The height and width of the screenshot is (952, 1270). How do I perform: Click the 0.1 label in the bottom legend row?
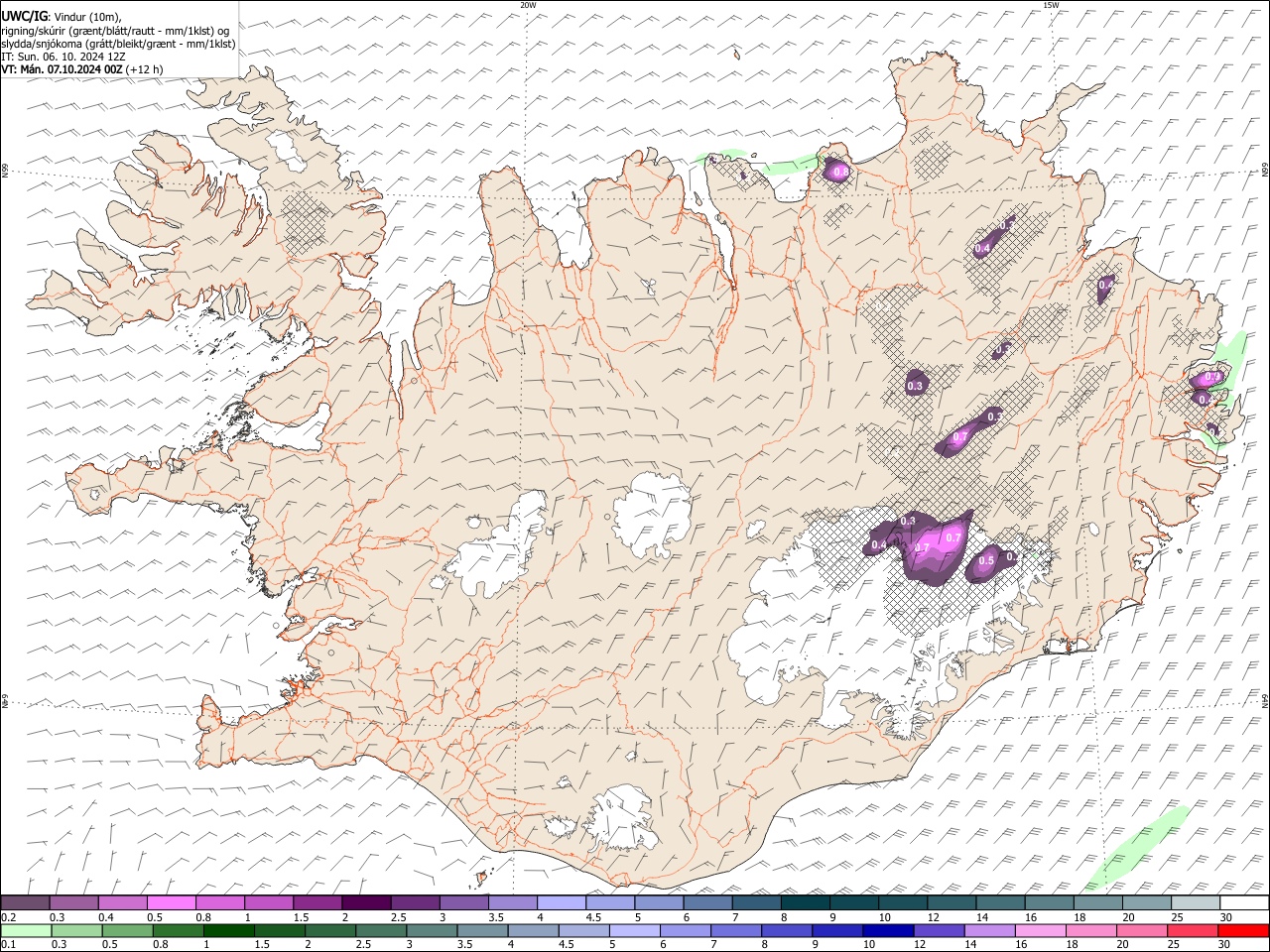click(x=8, y=944)
